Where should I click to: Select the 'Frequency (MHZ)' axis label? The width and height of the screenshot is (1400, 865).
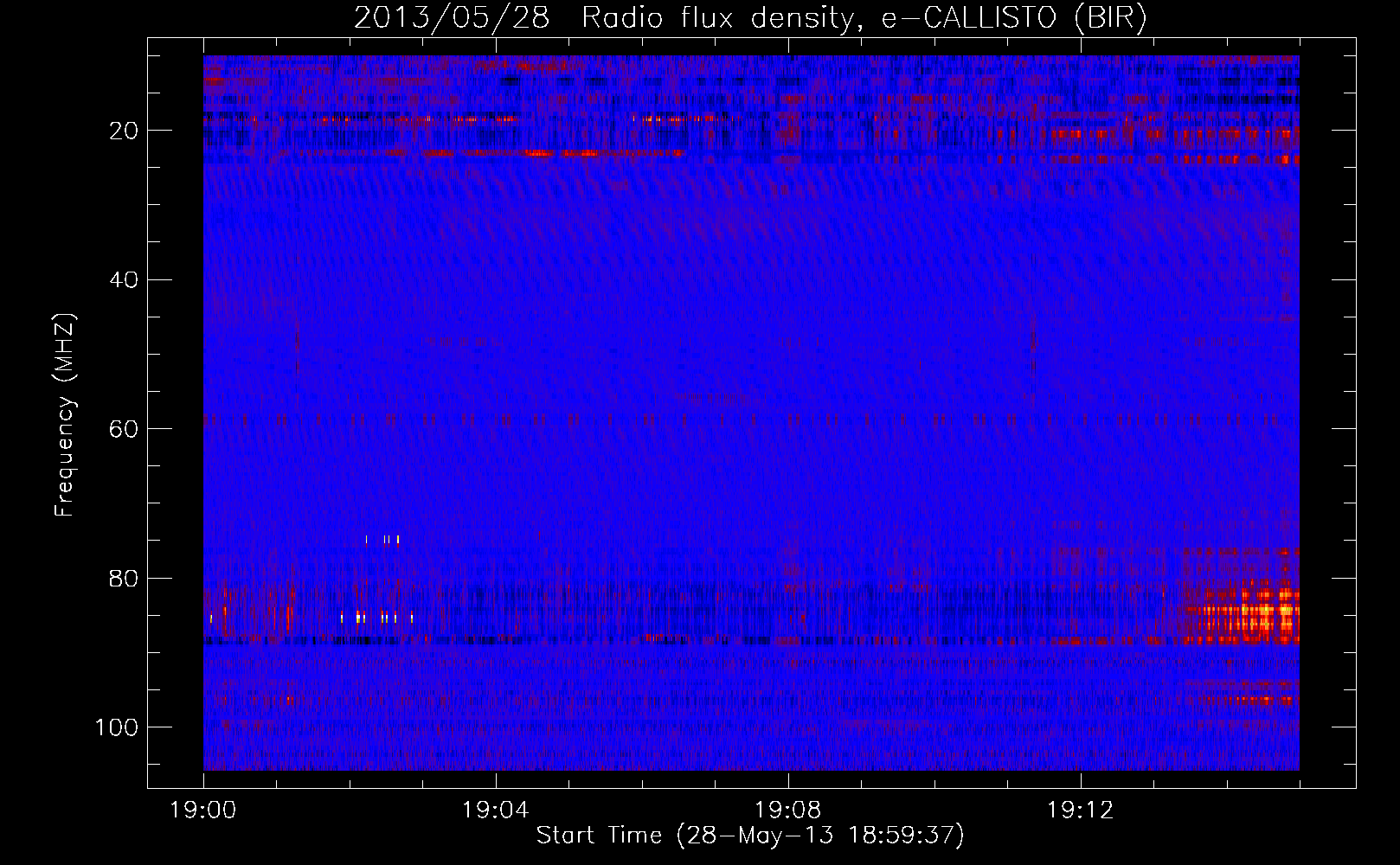coord(65,414)
